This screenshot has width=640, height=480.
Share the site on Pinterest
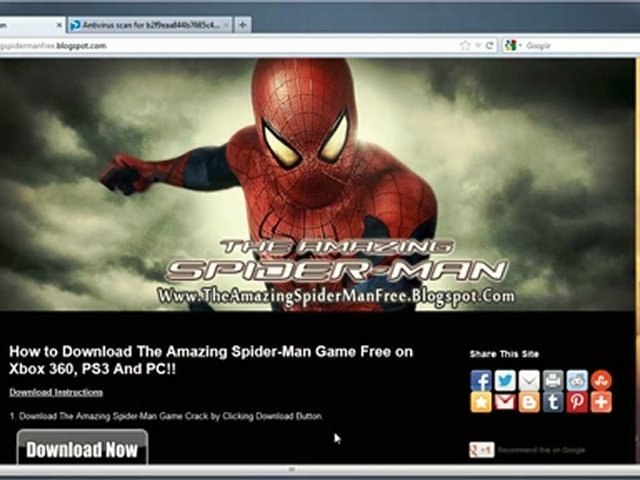click(577, 402)
